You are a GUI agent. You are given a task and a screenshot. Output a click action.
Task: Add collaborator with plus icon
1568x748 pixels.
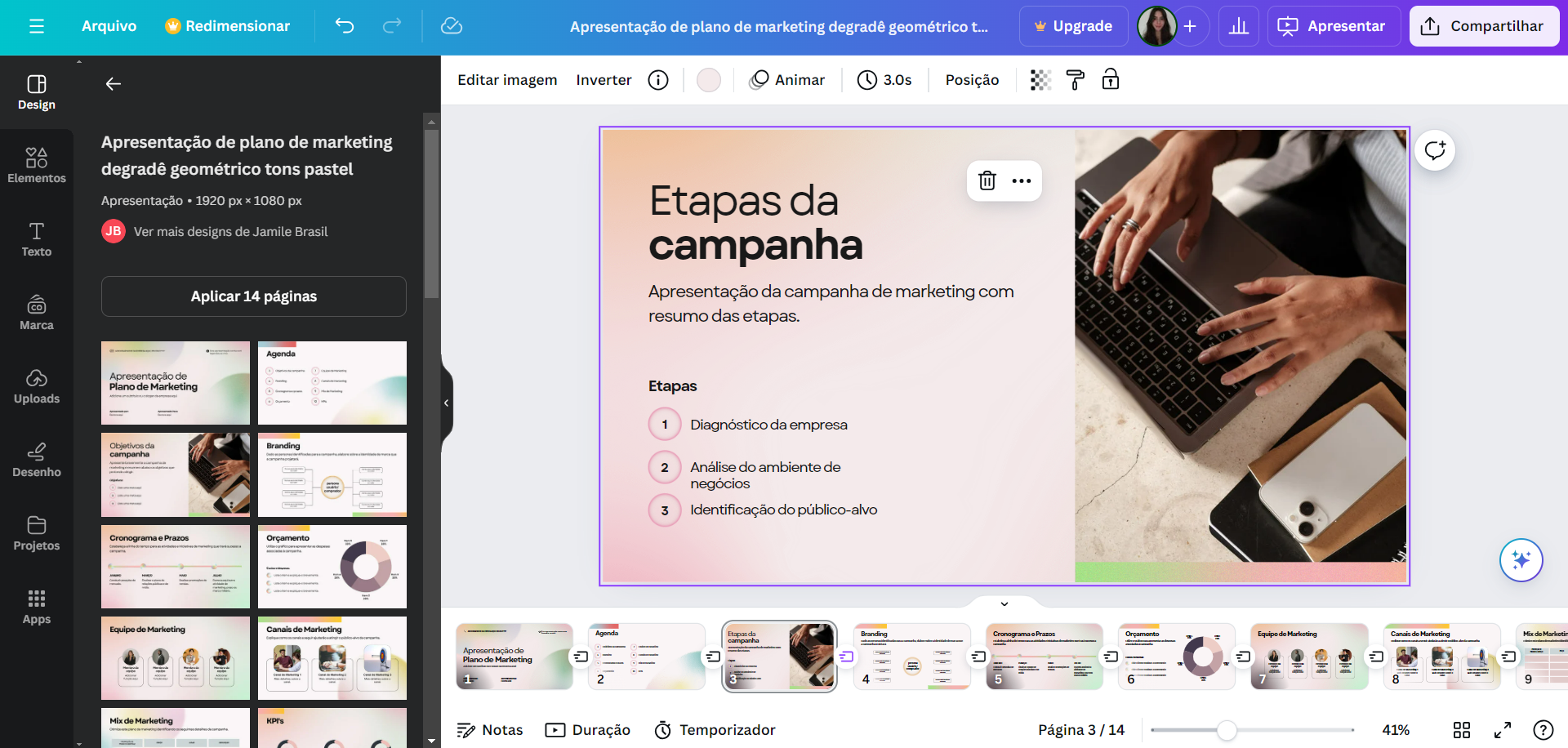tap(1190, 26)
